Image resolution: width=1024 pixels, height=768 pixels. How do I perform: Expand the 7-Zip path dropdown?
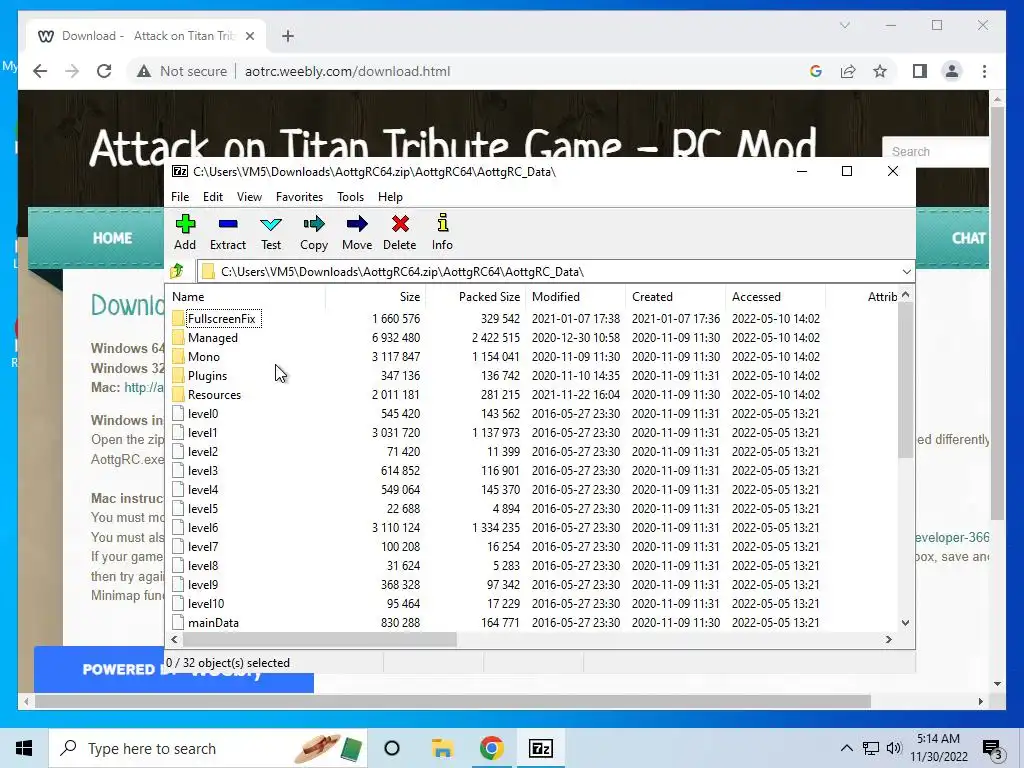click(906, 271)
